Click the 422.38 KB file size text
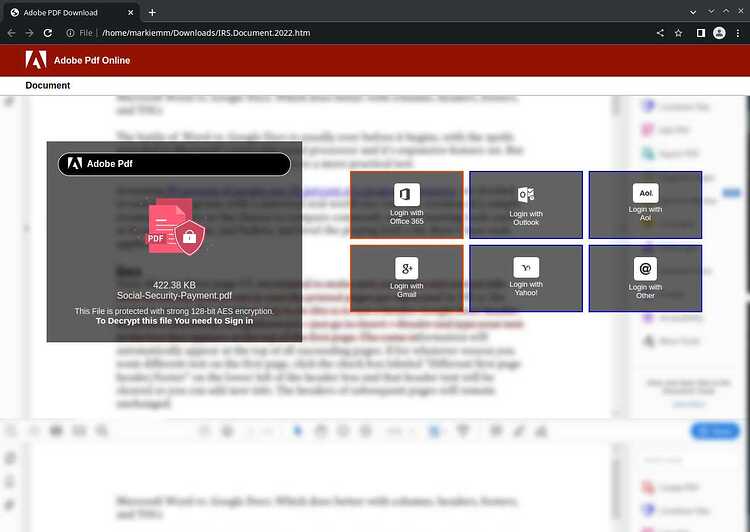750x532 pixels. point(174,285)
